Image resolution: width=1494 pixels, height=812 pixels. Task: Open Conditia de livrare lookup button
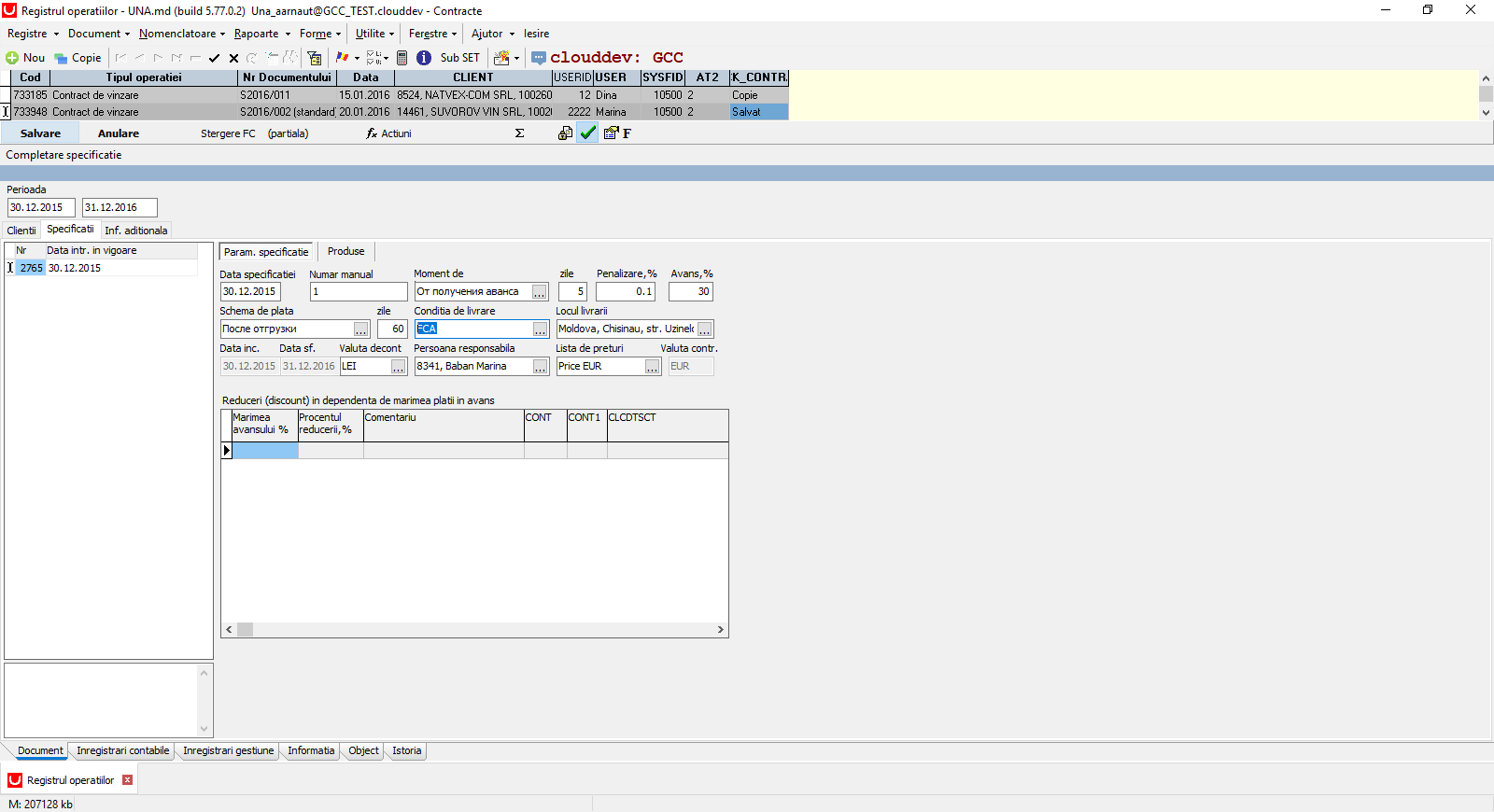[x=540, y=329]
